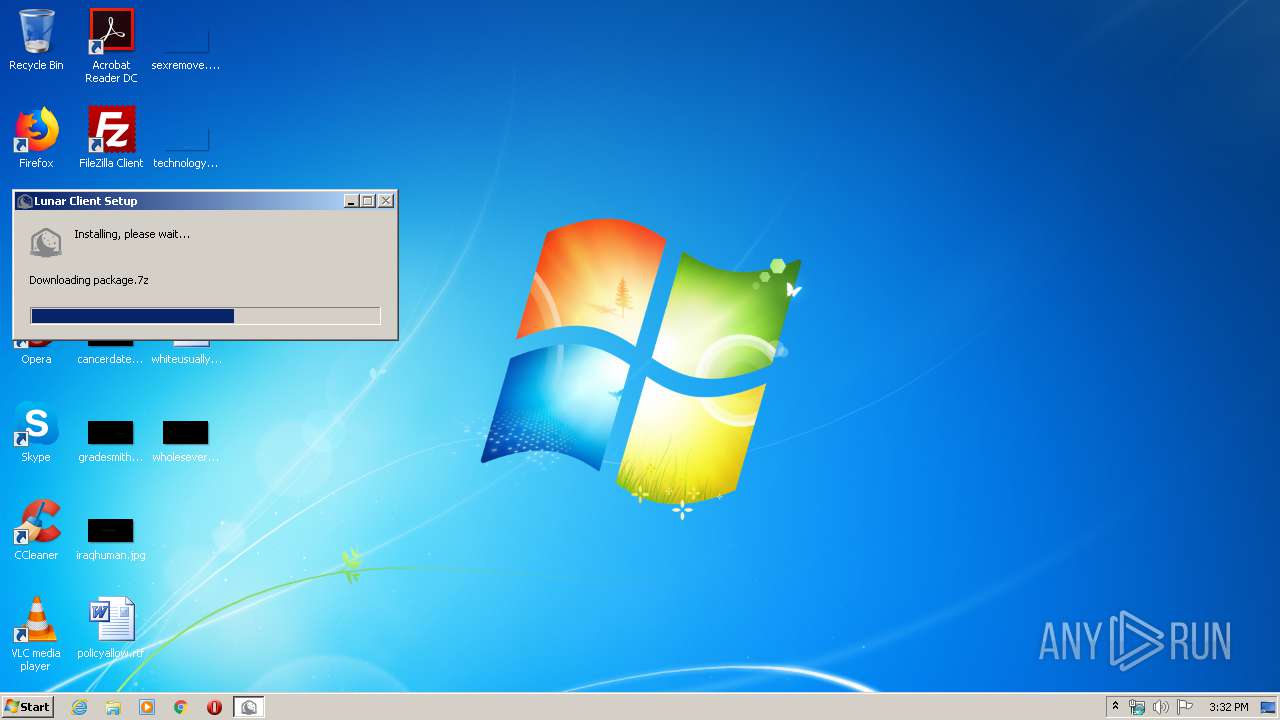Click the Show desktop button
The image size is (1280, 720).
click(x=1269, y=707)
